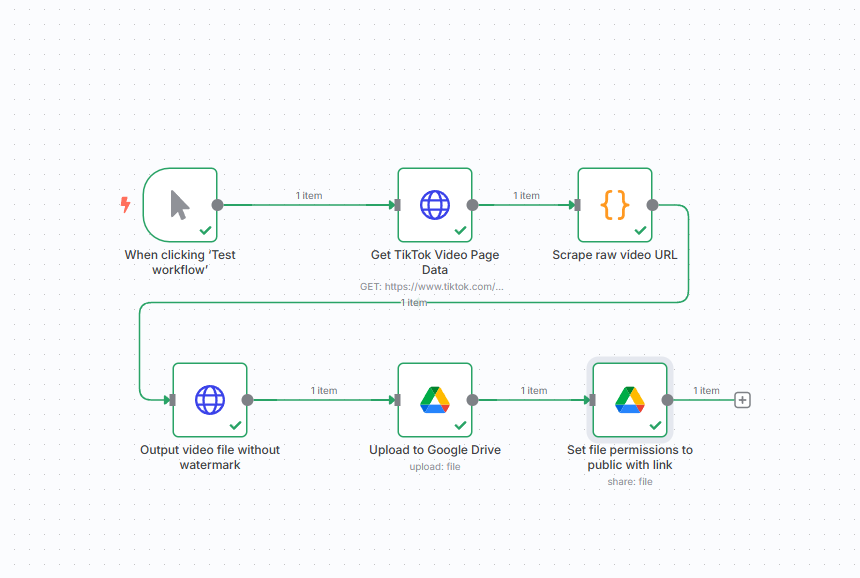Click '1 item' label on the wrapping connection
Image resolution: width=860 pixels, height=578 pixels.
(x=414, y=302)
